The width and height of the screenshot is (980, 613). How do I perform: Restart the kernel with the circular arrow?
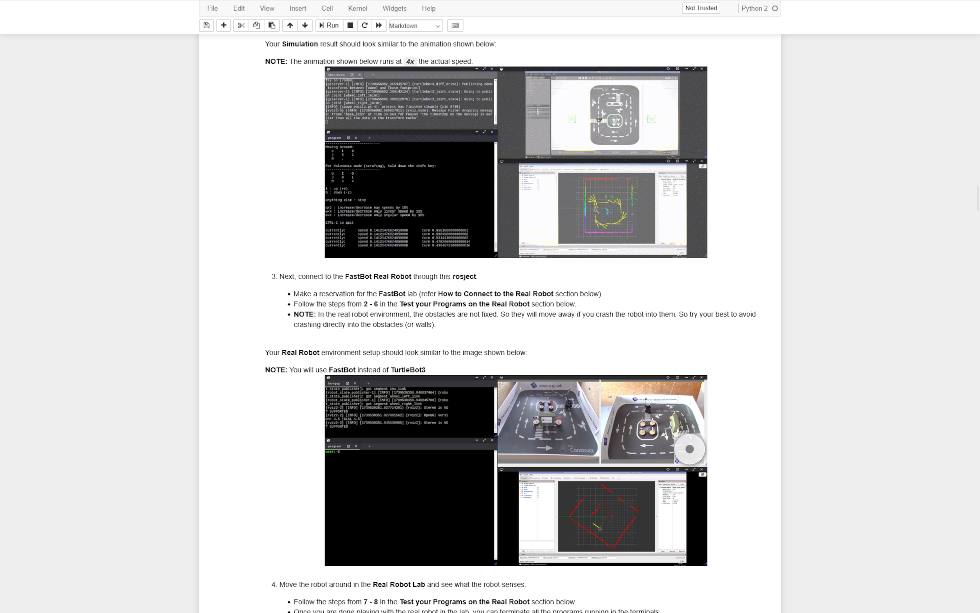tap(364, 25)
